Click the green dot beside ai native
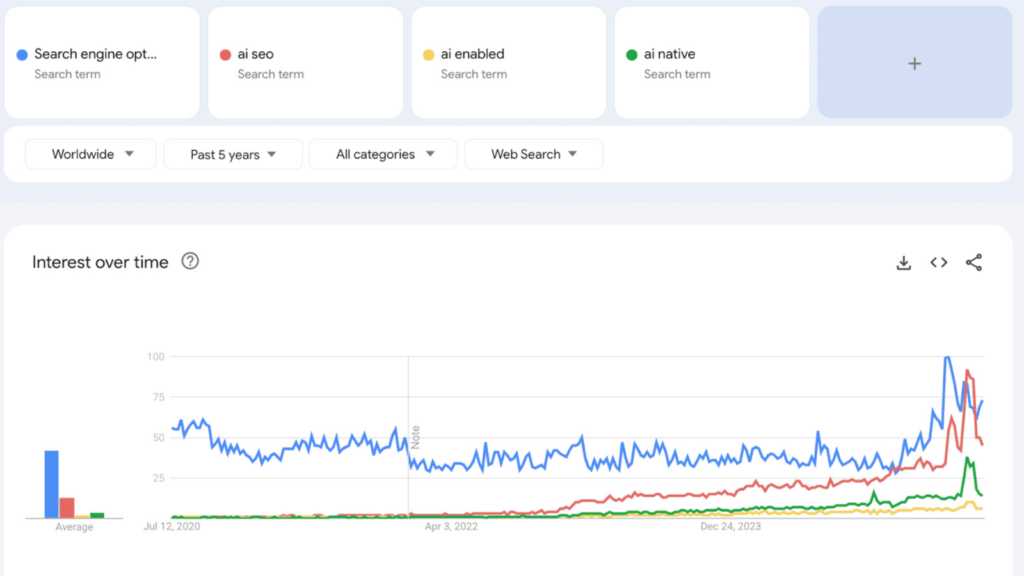Screen dimensions: 1024x576 click(631, 55)
